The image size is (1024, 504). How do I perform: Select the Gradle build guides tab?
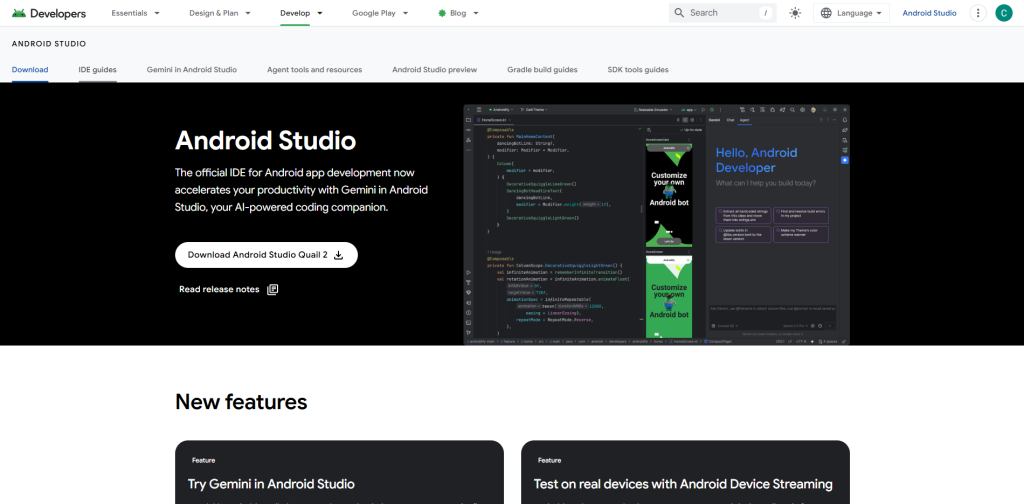tap(542, 70)
